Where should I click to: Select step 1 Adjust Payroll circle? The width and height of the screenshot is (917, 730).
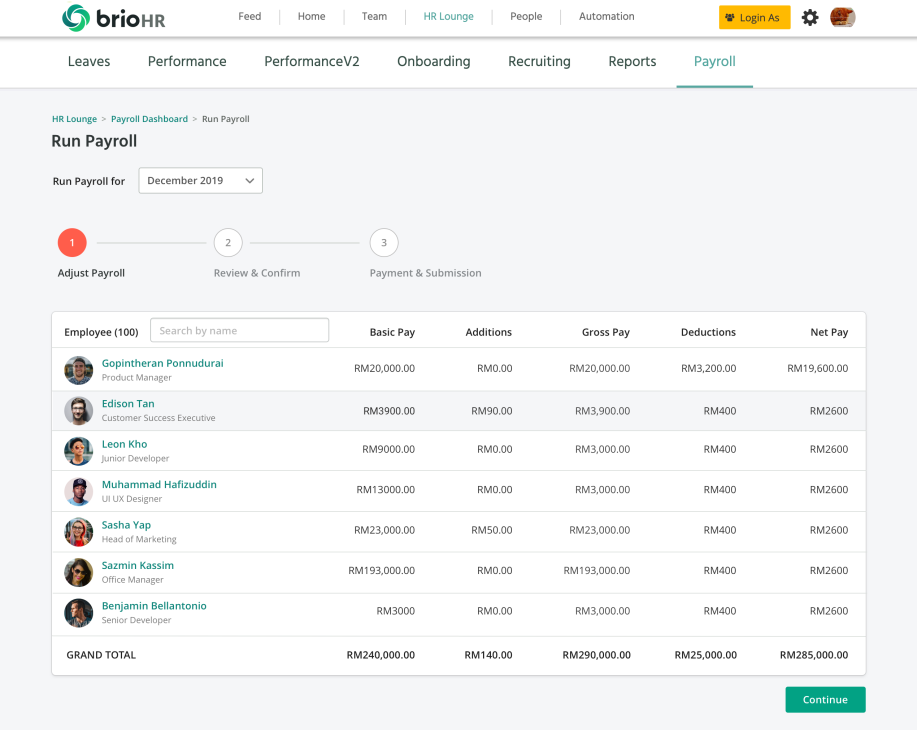pyautogui.click(x=72, y=243)
